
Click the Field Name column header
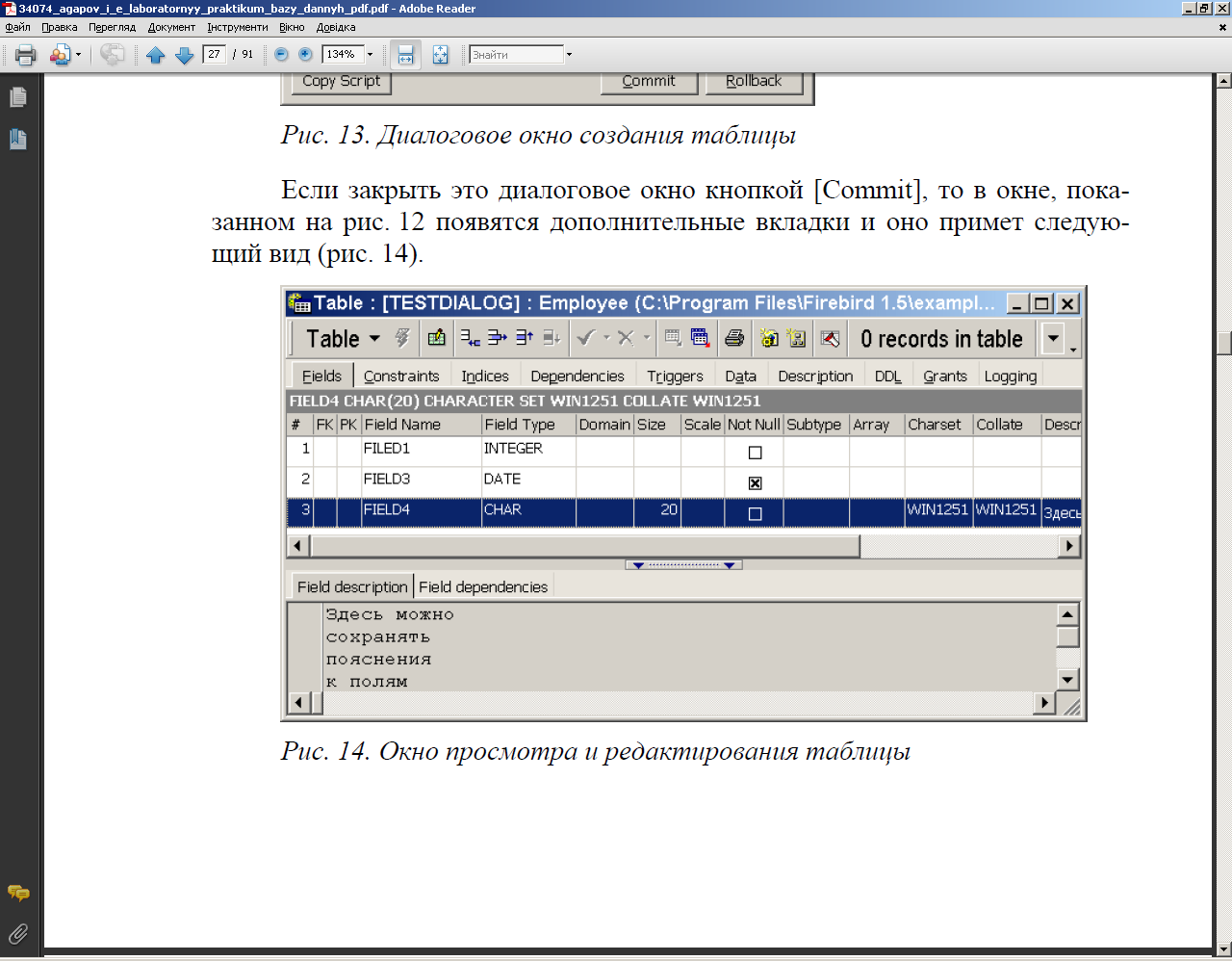422,425
